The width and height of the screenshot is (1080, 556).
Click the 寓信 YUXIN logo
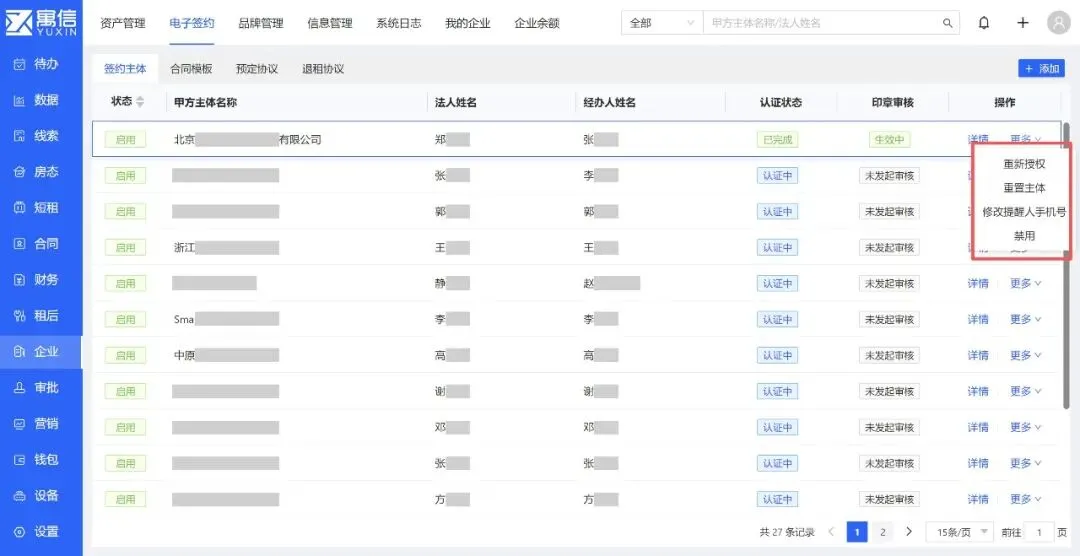click(x=41, y=22)
